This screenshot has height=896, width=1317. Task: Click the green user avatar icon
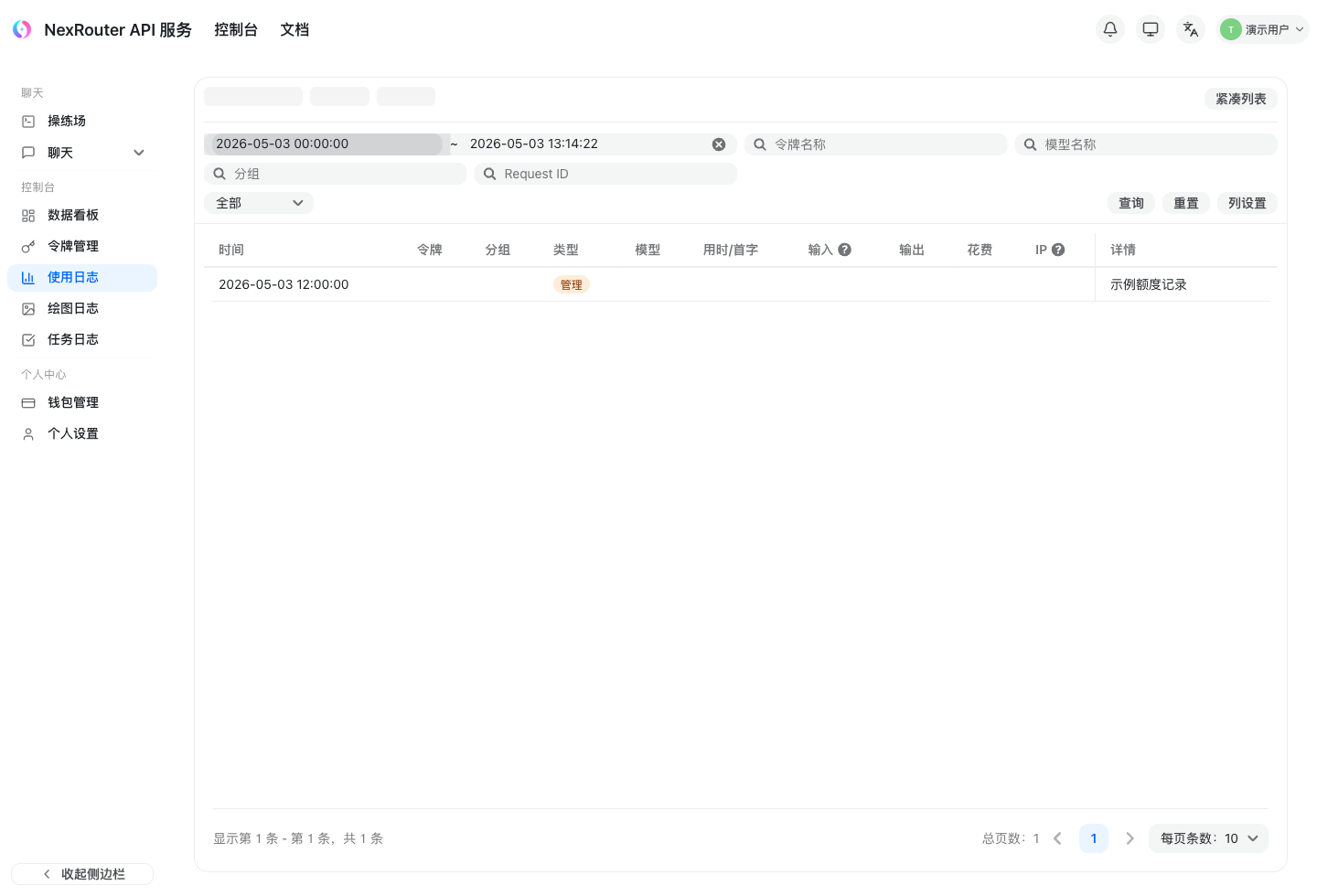tap(1231, 29)
